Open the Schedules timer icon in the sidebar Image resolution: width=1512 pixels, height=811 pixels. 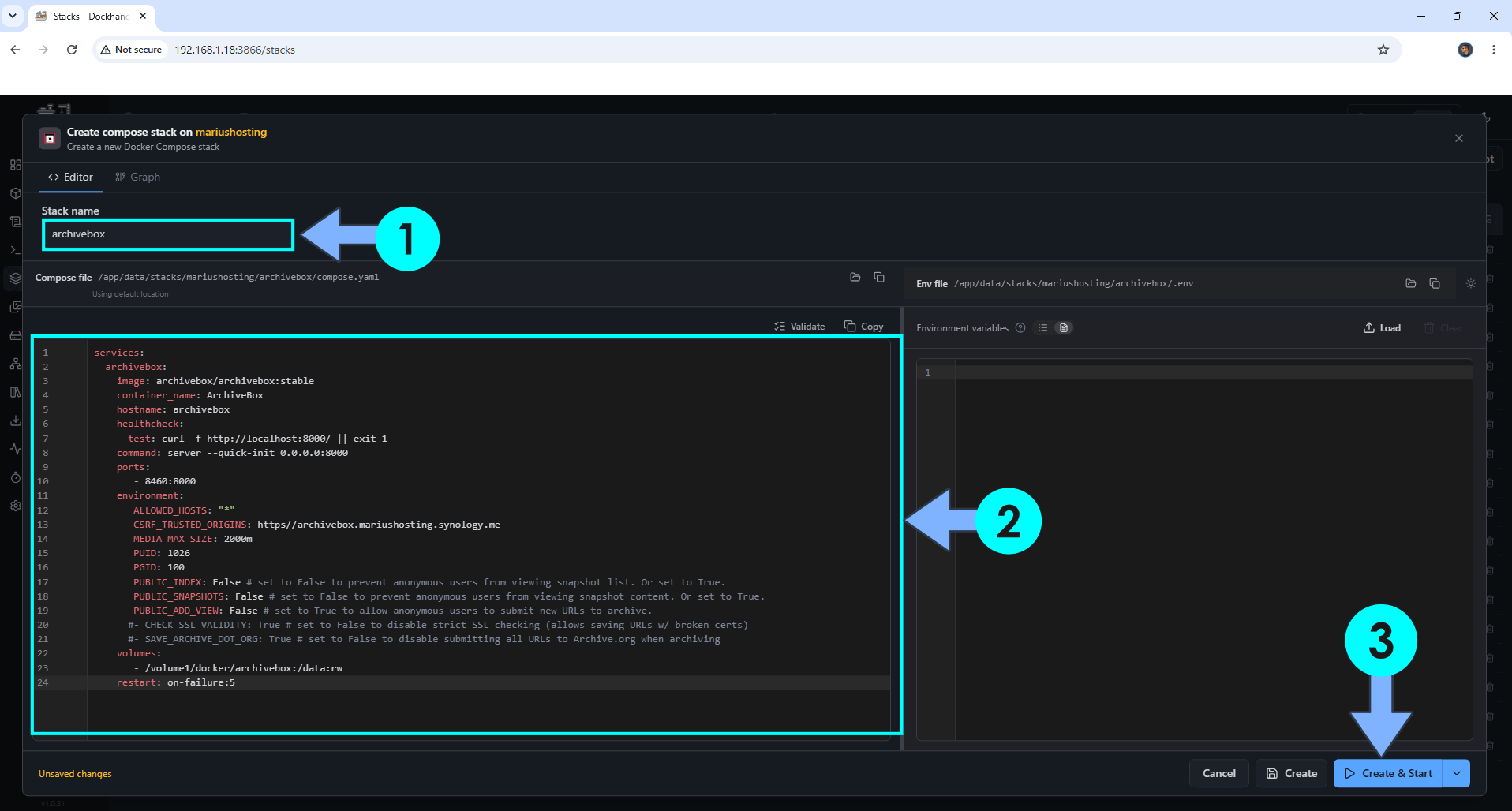pyautogui.click(x=15, y=477)
